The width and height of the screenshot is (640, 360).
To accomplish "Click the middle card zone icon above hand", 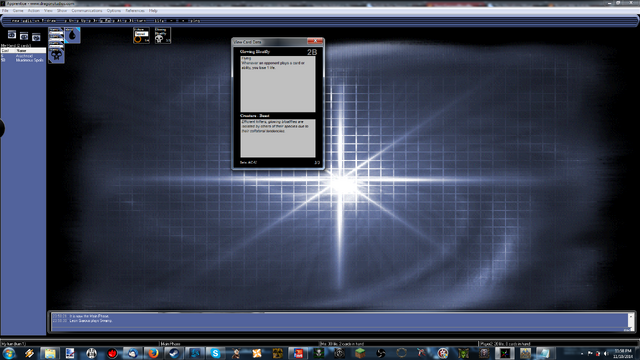I will pos(24,37).
